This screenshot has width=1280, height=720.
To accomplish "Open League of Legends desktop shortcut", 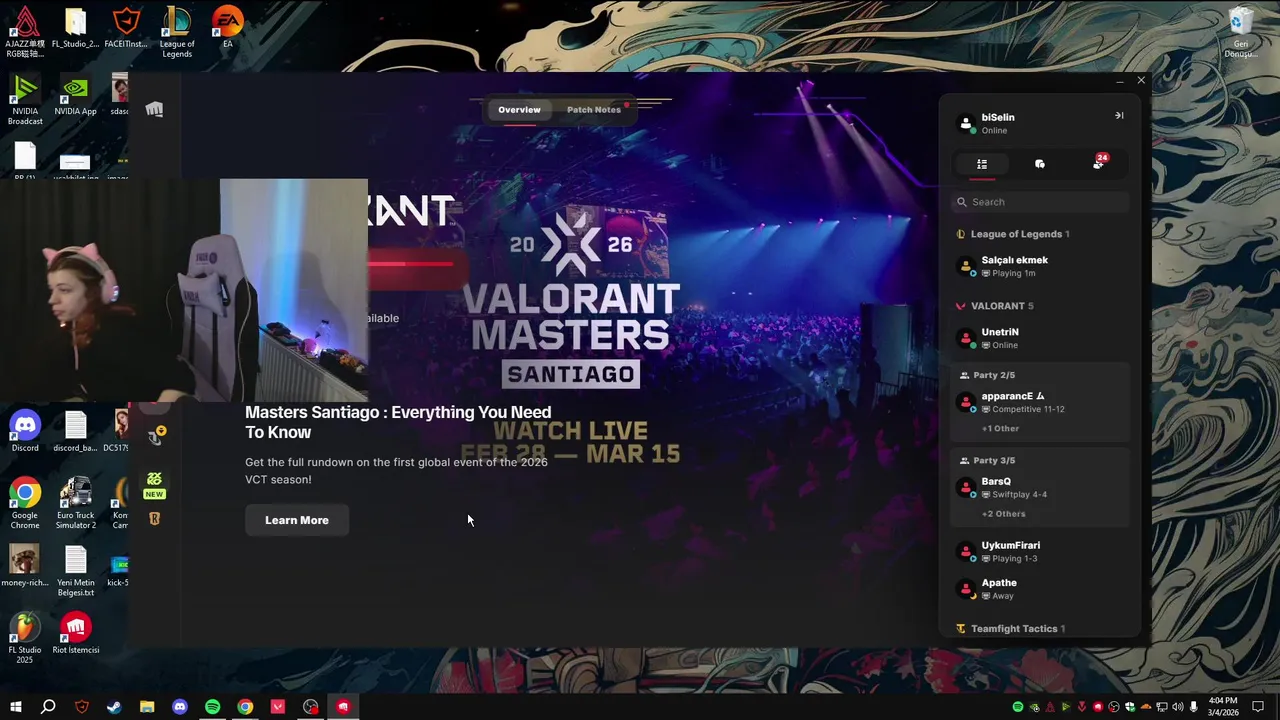I will coord(177,32).
